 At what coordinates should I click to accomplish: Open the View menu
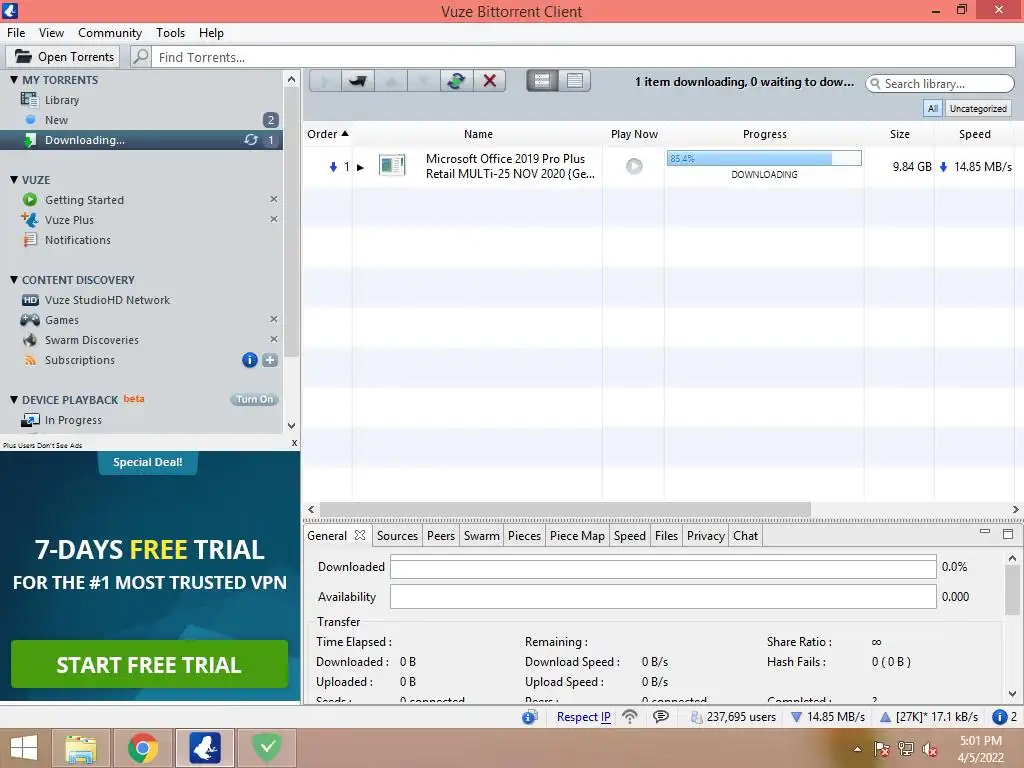[51, 33]
